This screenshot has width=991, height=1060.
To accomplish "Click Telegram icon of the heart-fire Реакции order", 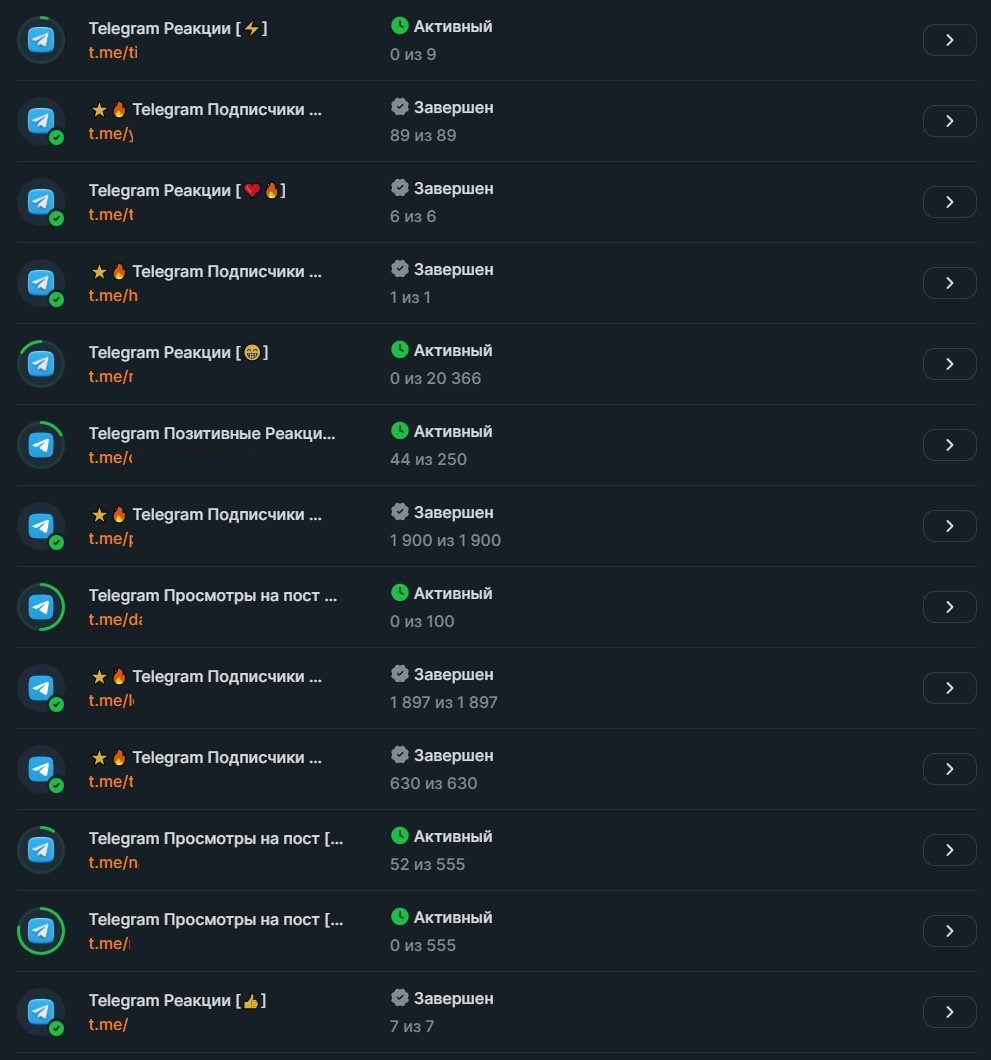I will 41,202.
